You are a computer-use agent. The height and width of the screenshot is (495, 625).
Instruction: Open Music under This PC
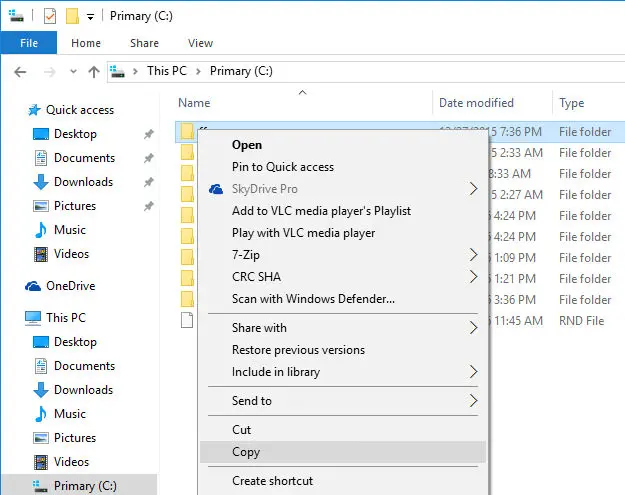point(70,414)
